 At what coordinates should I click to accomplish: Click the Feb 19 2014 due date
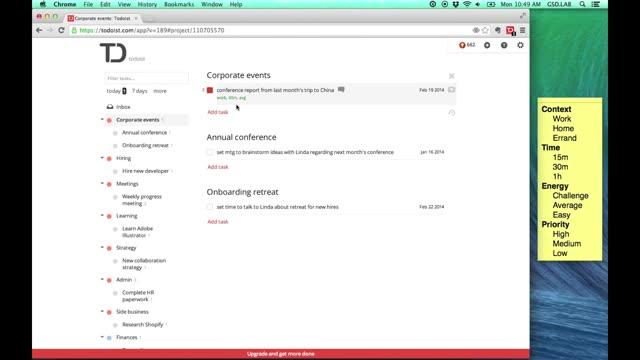tap(431, 90)
